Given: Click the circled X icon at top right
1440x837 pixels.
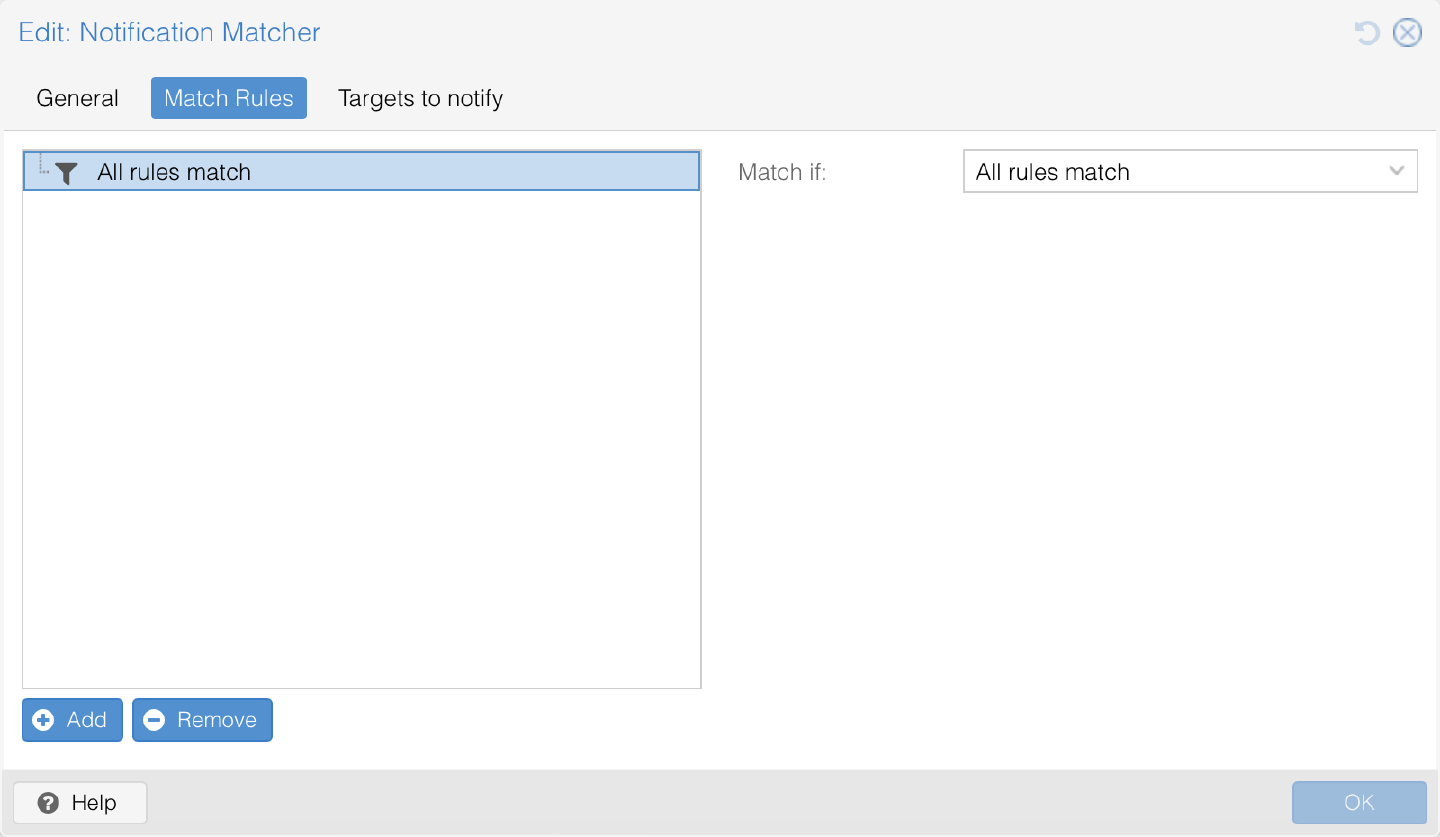Looking at the screenshot, I should pyautogui.click(x=1407, y=32).
